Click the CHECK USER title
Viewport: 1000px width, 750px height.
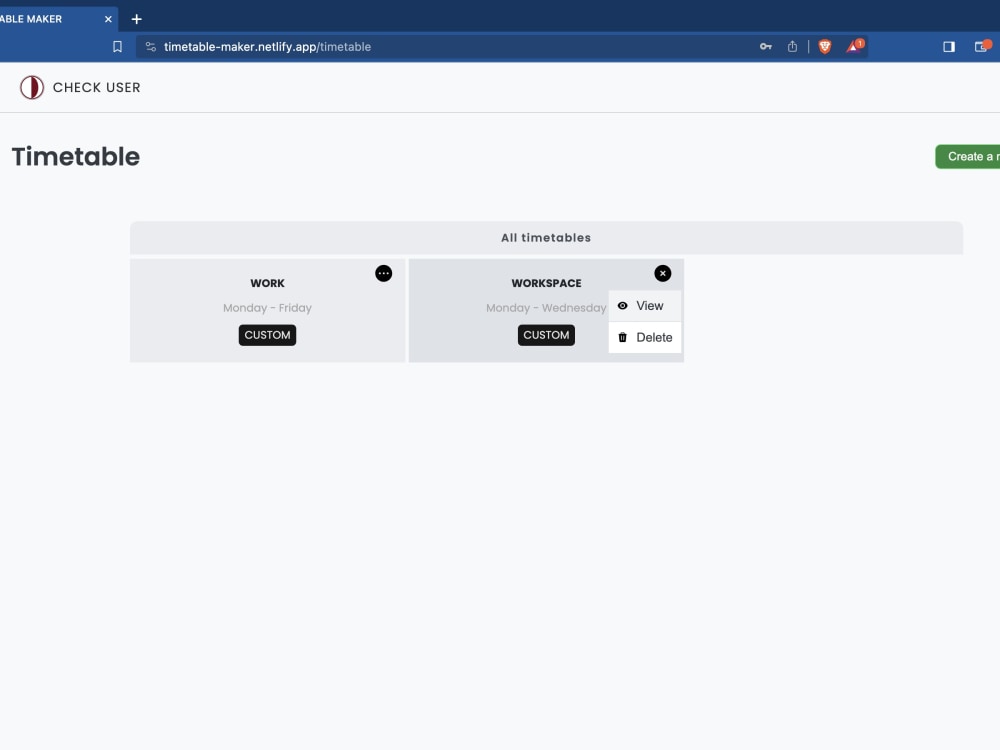(96, 87)
